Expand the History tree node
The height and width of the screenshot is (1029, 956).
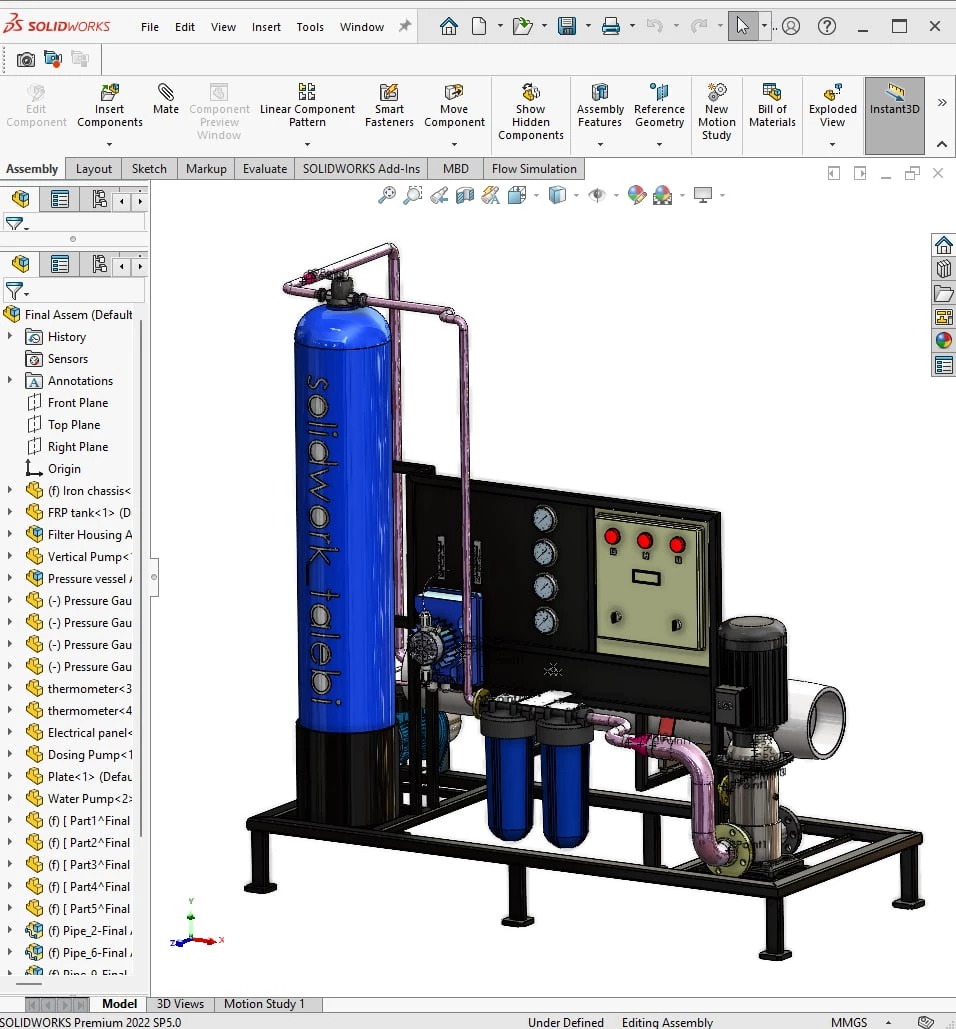(x=10, y=336)
